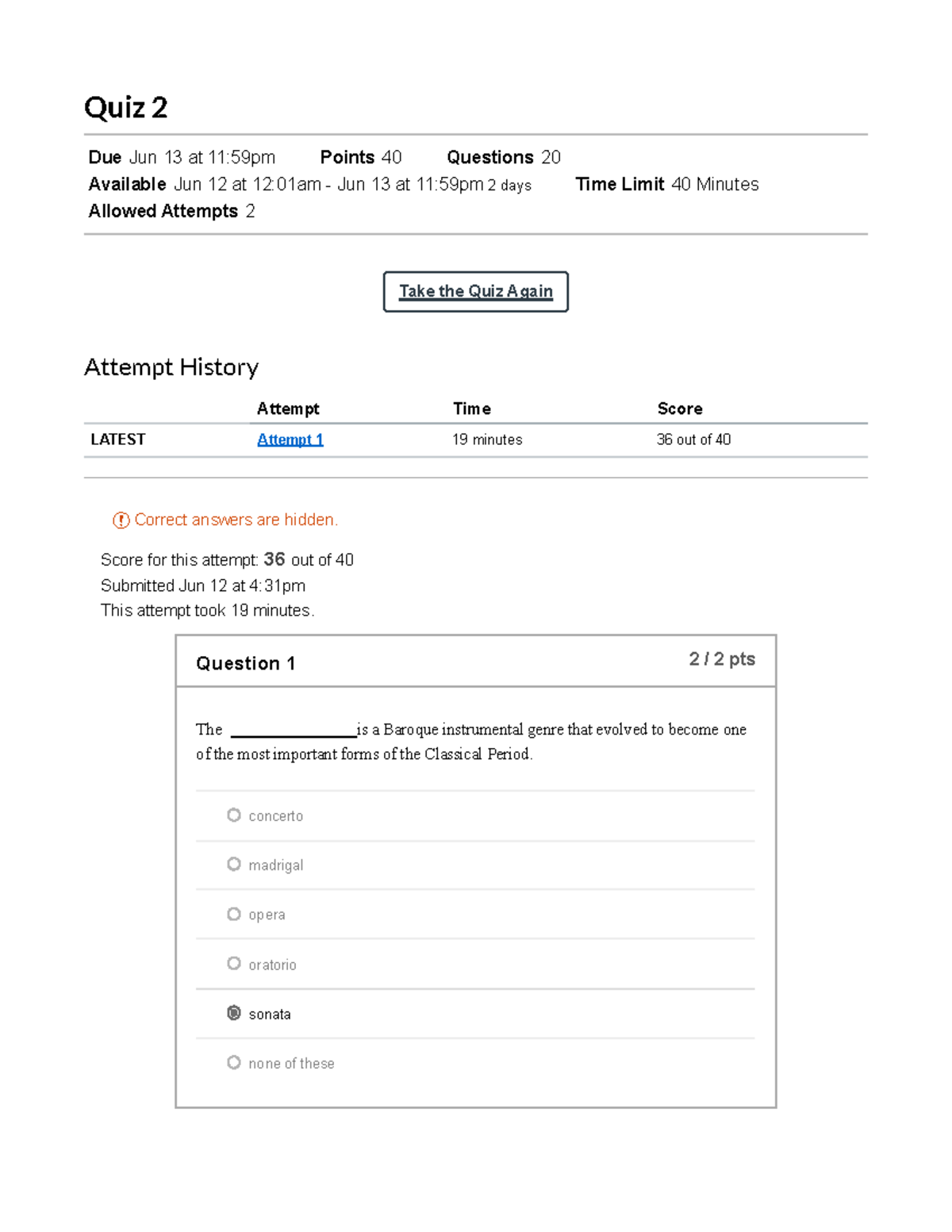Viewport: 952px width, 1232px height.
Task: Open the Attempt 1 link
Action: (x=290, y=439)
